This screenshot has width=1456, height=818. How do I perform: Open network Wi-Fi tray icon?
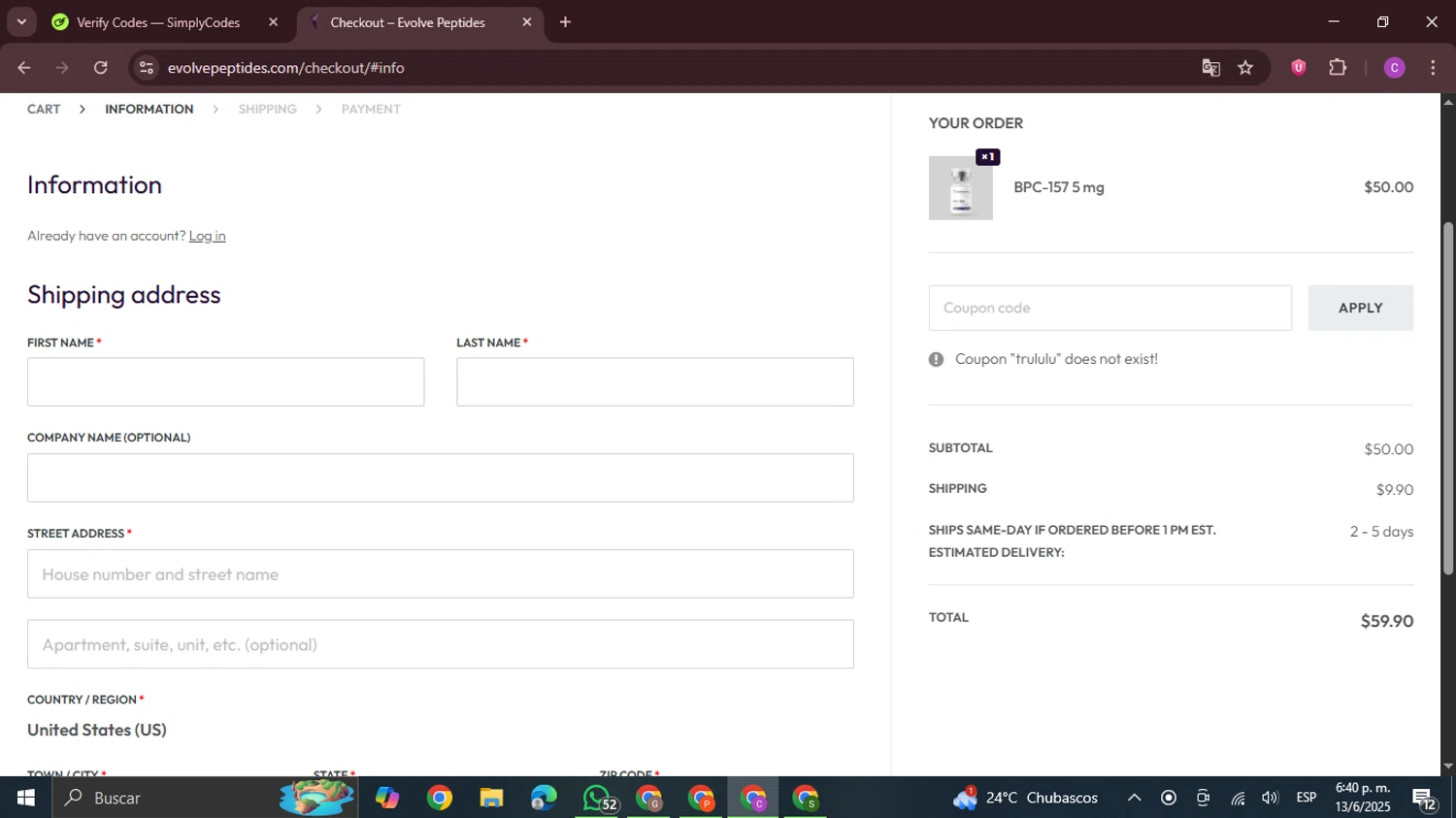pyautogui.click(x=1238, y=798)
